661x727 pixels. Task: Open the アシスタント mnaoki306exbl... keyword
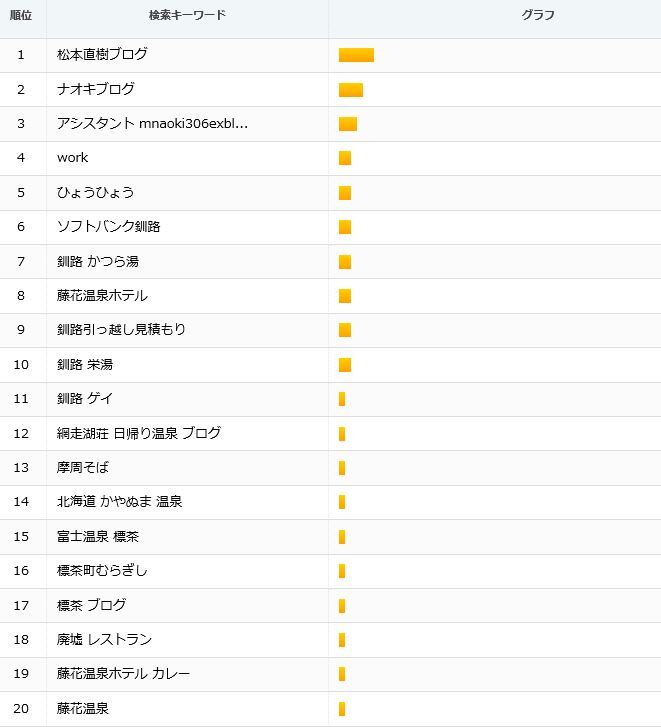[152, 123]
